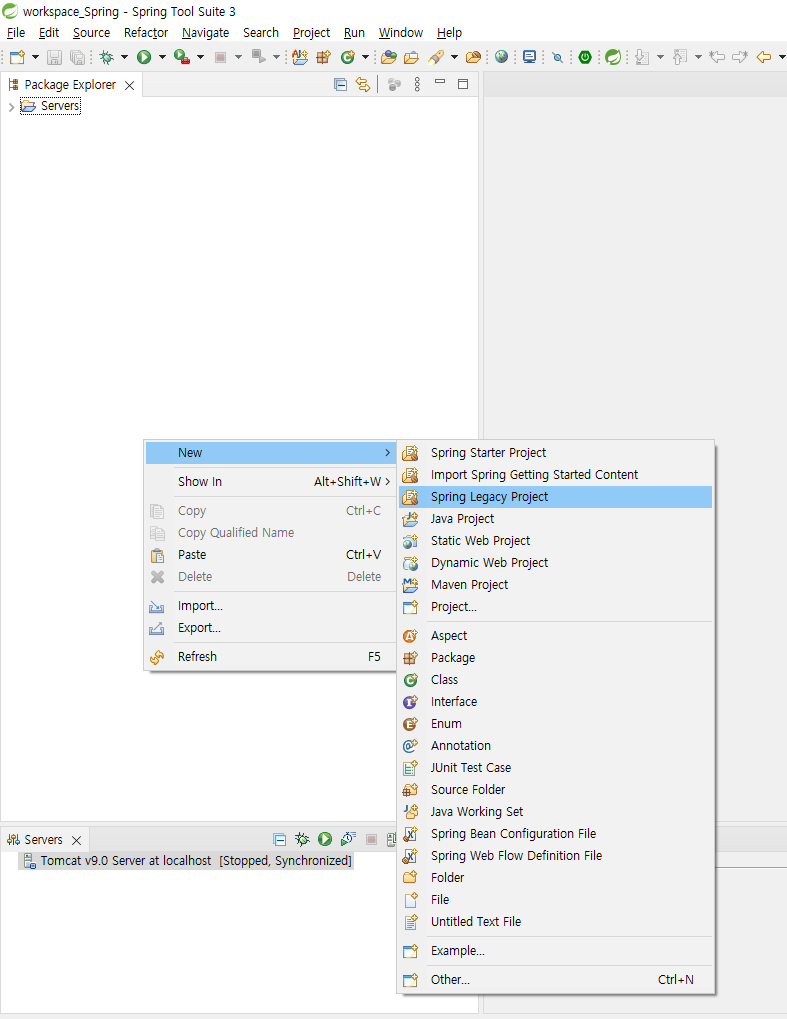787x1019 pixels.
Task: Click the green Run button in main toolbar
Action: [x=144, y=57]
